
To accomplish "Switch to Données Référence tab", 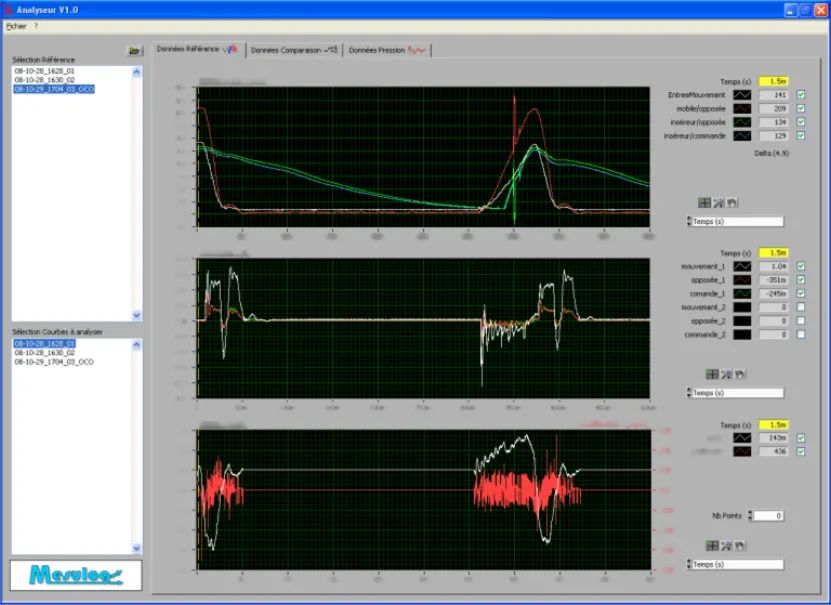I will point(198,49).
